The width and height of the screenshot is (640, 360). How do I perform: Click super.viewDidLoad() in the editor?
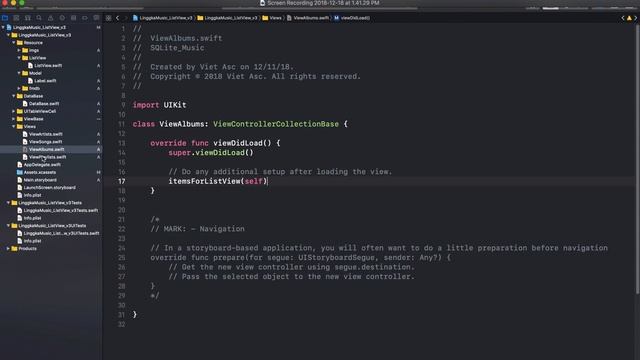click(211, 153)
